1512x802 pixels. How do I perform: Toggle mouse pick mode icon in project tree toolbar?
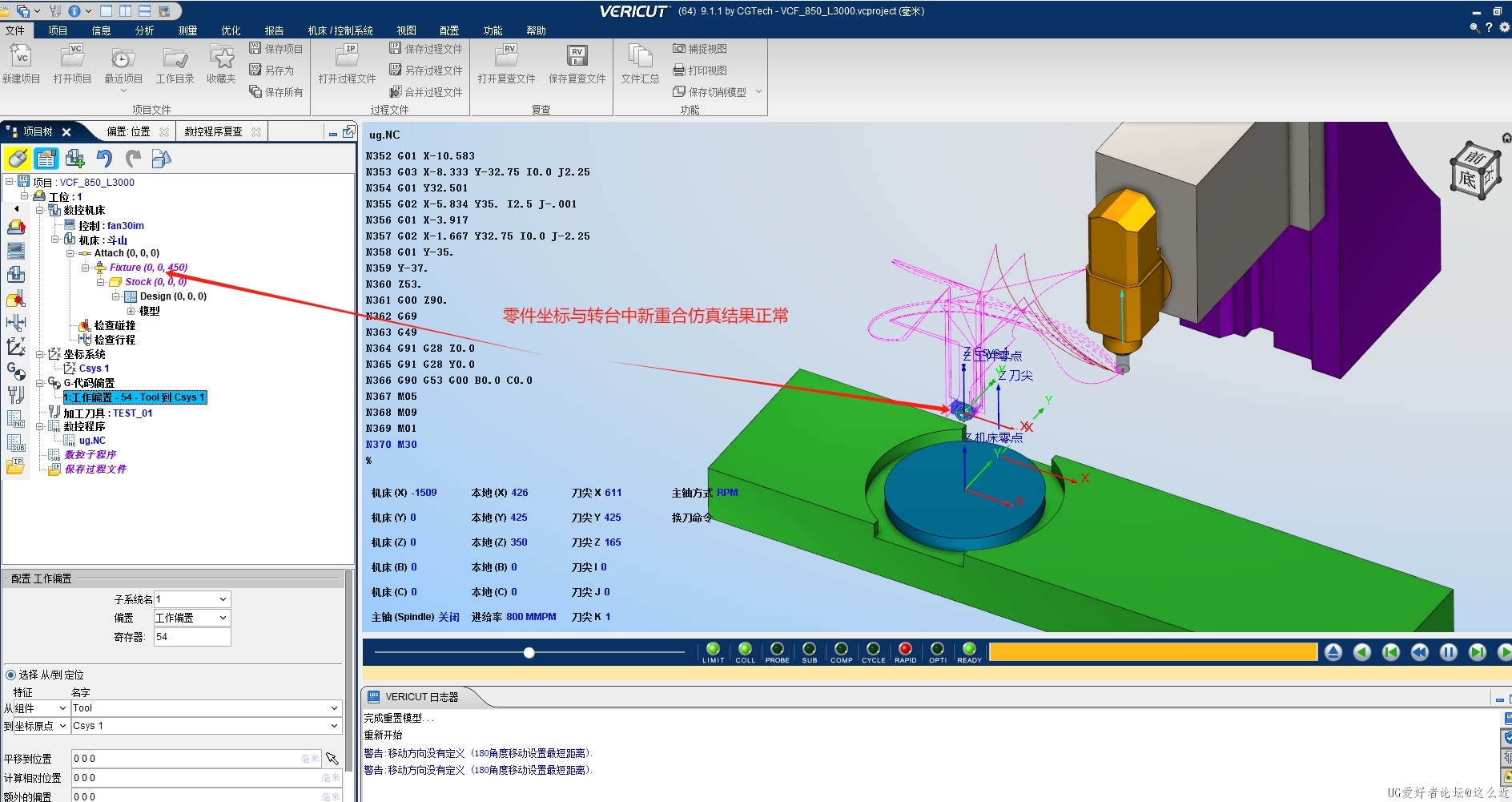click(17, 159)
